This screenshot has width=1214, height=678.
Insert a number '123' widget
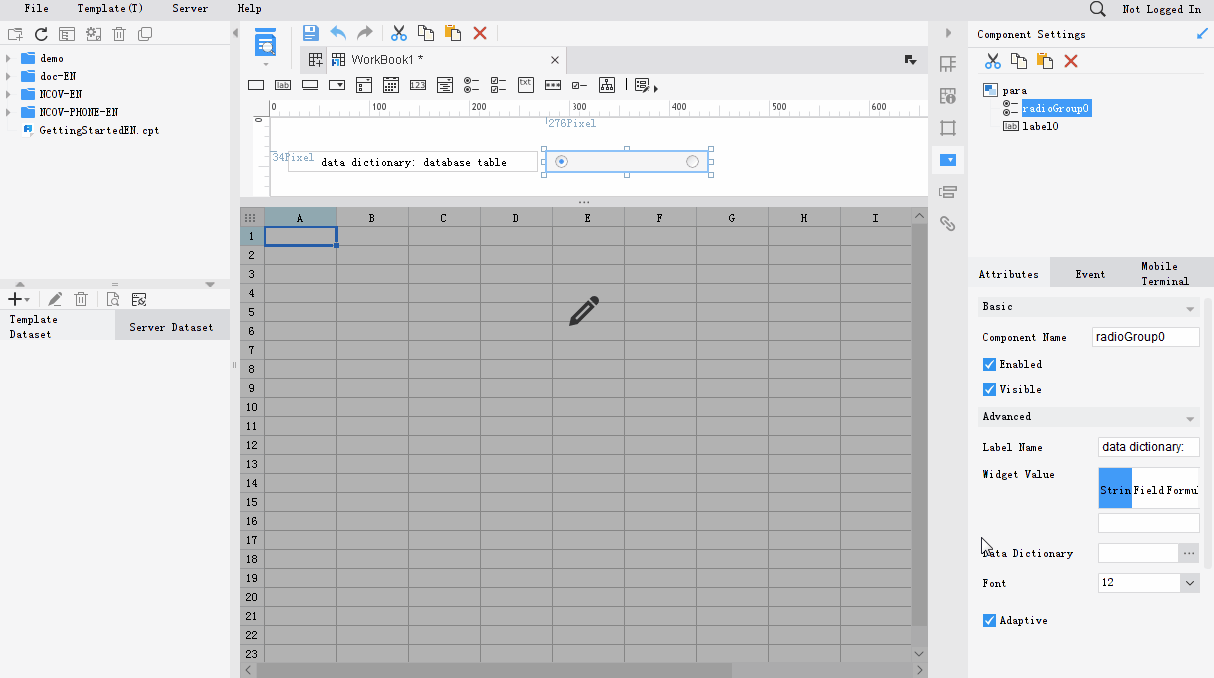coord(418,85)
